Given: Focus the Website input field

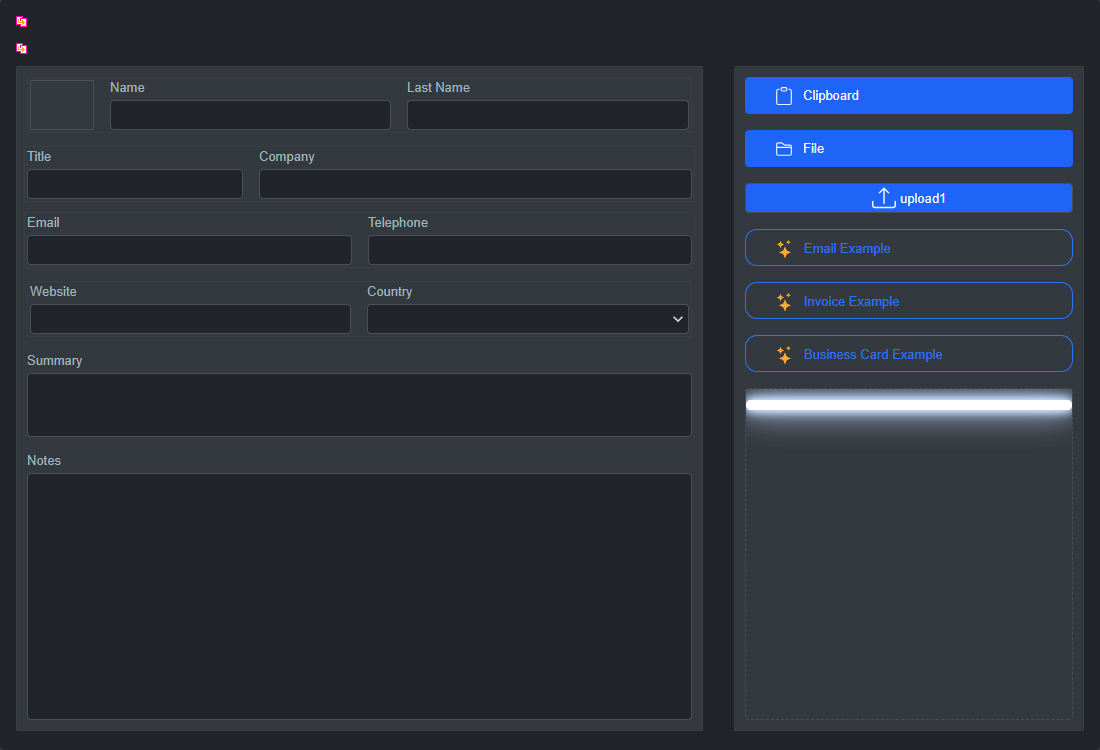Looking at the screenshot, I should point(190,319).
